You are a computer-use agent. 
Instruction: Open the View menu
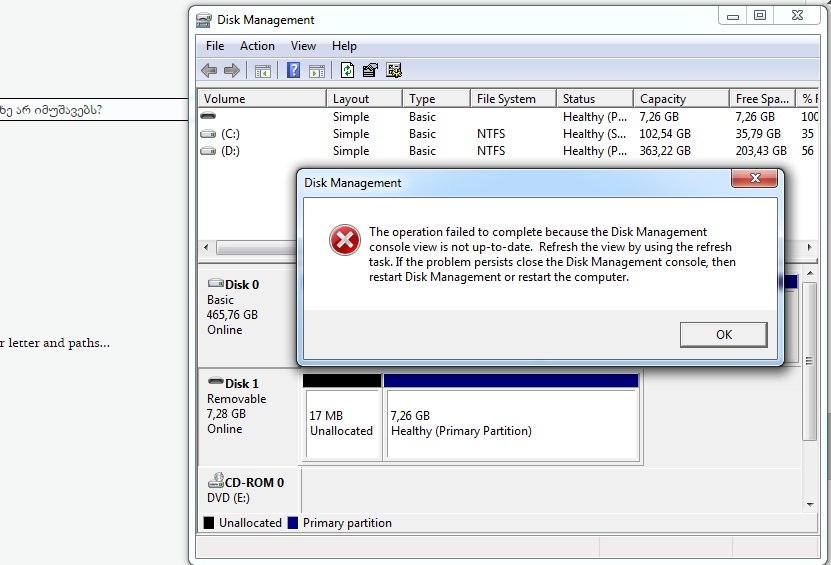[303, 46]
